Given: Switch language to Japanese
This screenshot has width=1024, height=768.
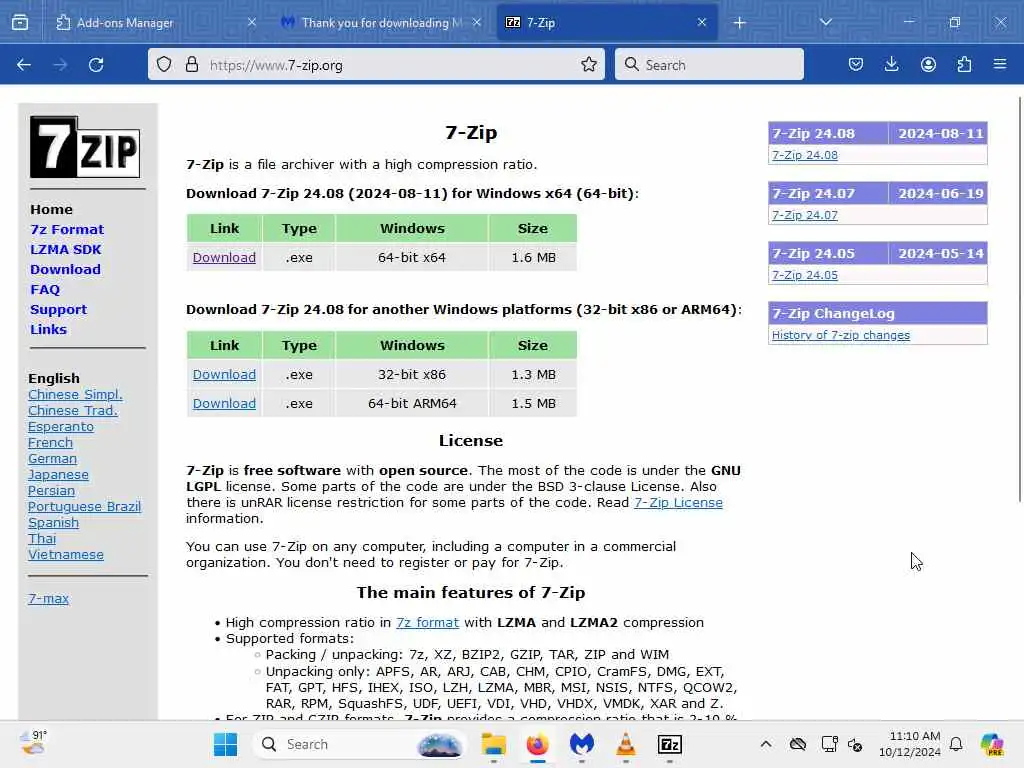Looking at the screenshot, I should [58, 475].
